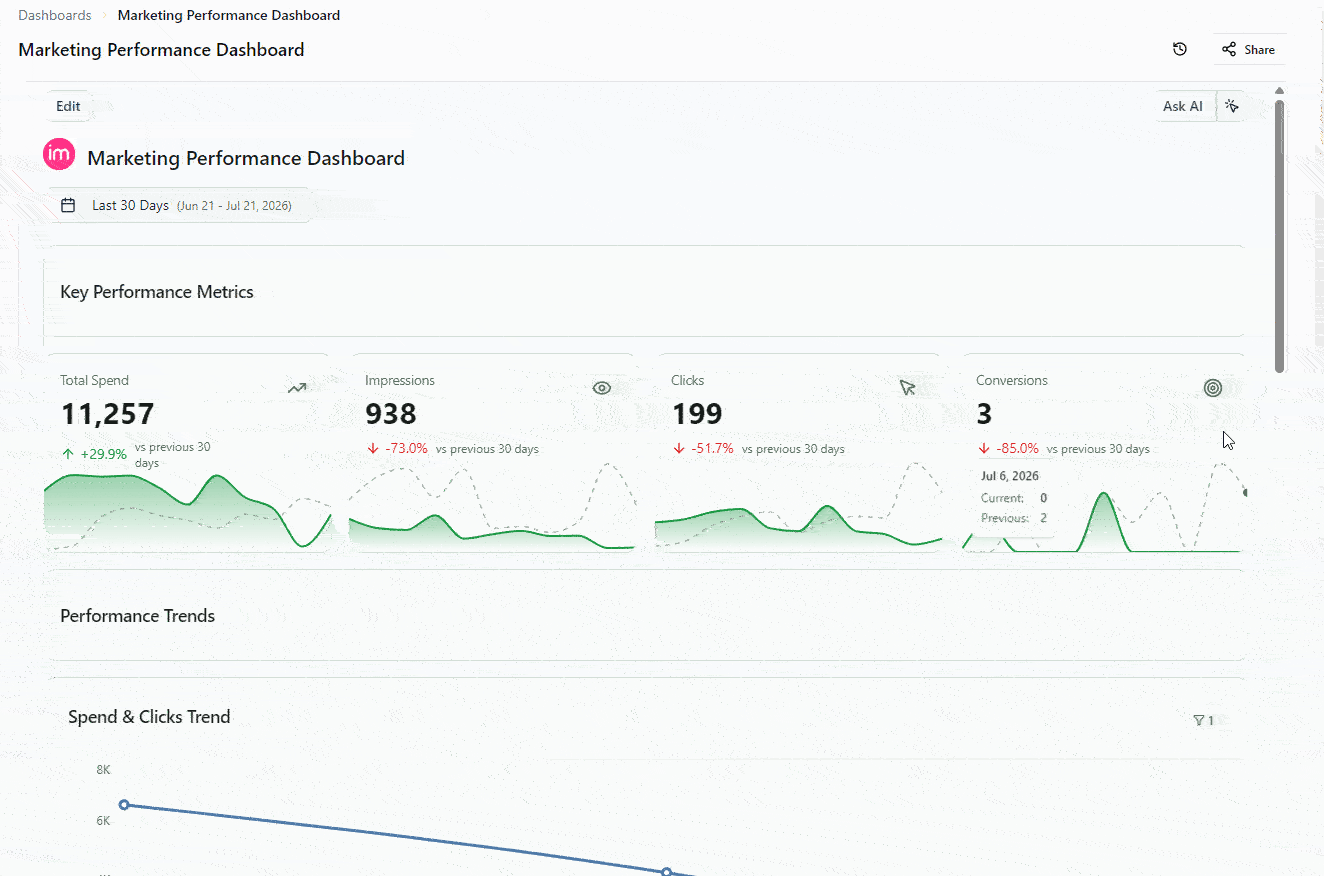Click the Clicks value 199
Screen dimensions: 1324x876
click(697, 413)
